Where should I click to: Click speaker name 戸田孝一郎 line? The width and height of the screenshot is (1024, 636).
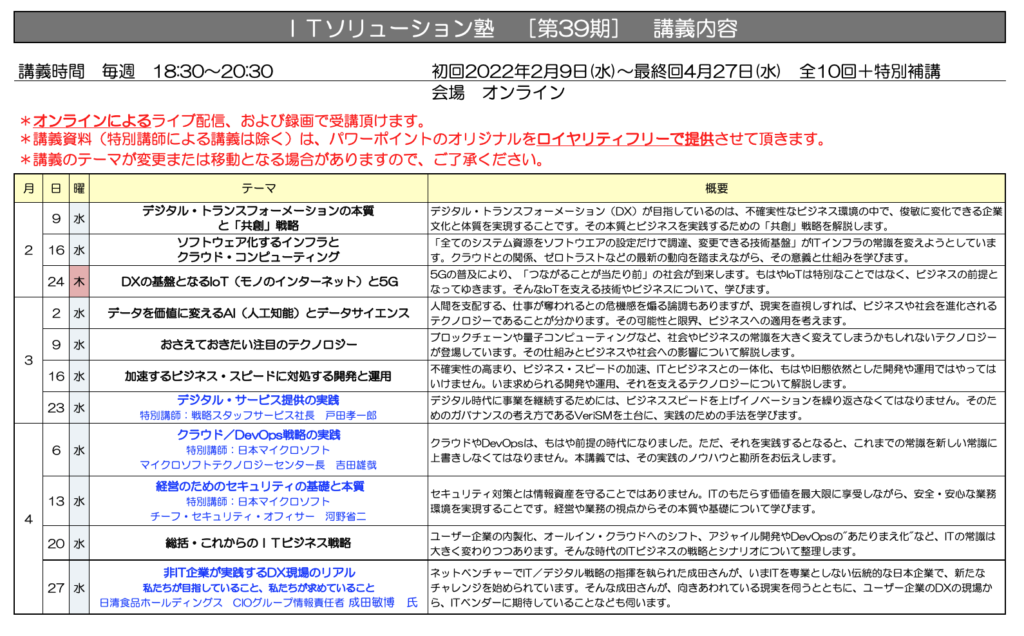tap(258, 415)
